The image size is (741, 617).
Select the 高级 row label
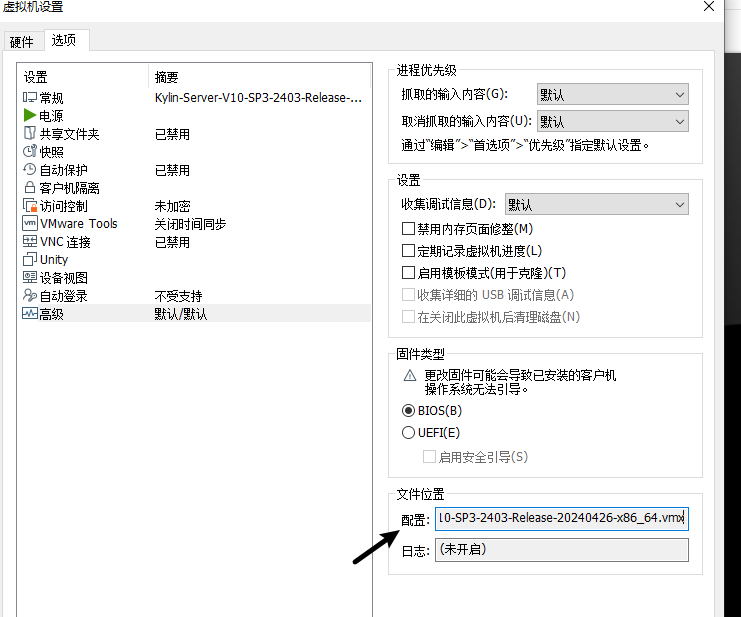click(x=52, y=314)
